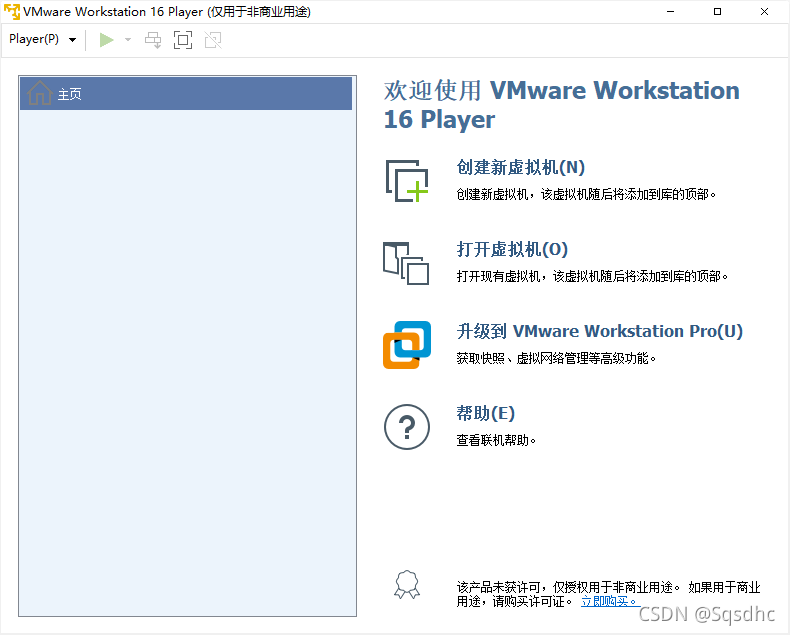Expand the power options dropdown arrow
This screenshot has height=635, width=790.
coord(128,40)
